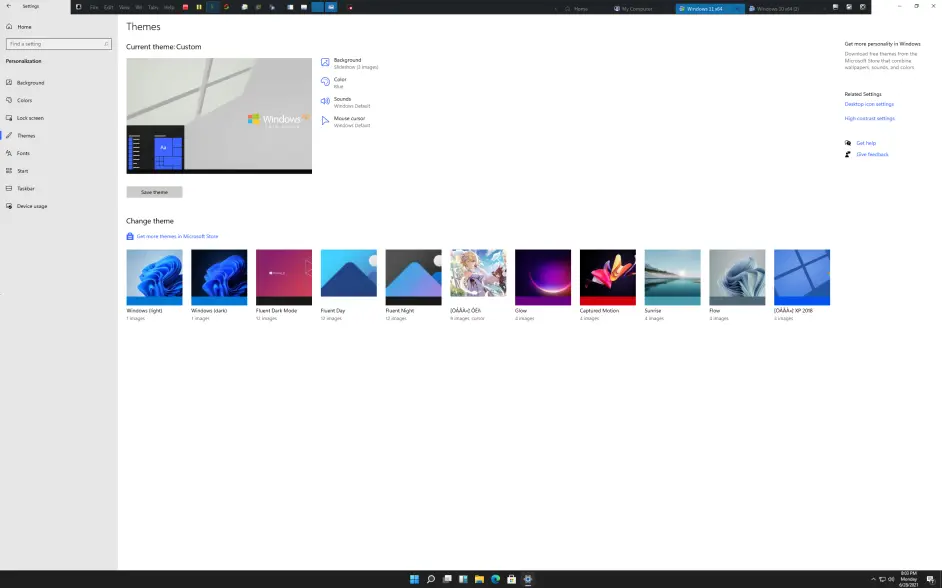
Task: Click the Windows Start button on taskbar
Action: click(x=415, y=579)
